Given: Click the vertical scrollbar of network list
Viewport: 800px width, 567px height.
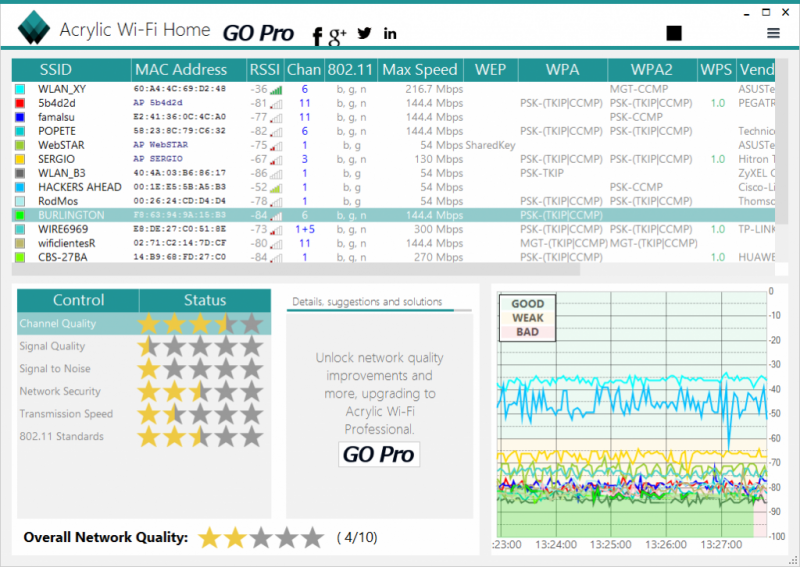Looking at the screenshot, I should (782, 143).
